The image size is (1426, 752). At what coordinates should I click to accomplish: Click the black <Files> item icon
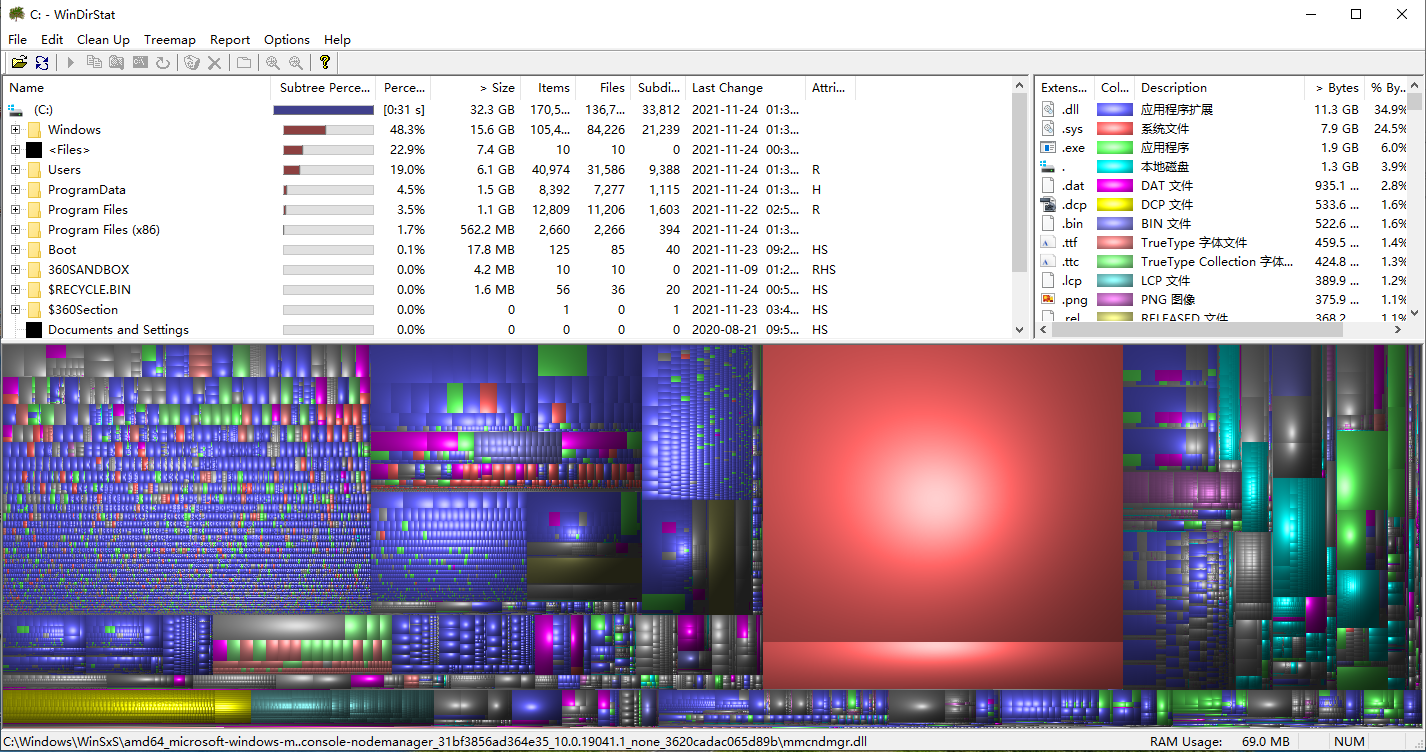[35, 149]
